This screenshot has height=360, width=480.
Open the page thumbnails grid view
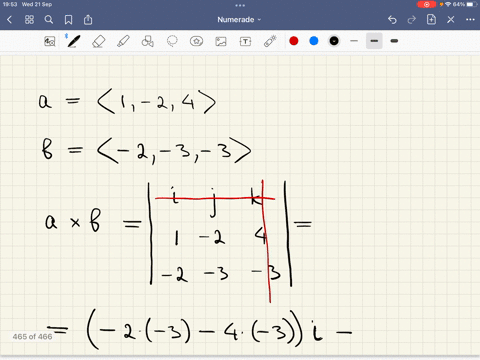click(29, 20)
